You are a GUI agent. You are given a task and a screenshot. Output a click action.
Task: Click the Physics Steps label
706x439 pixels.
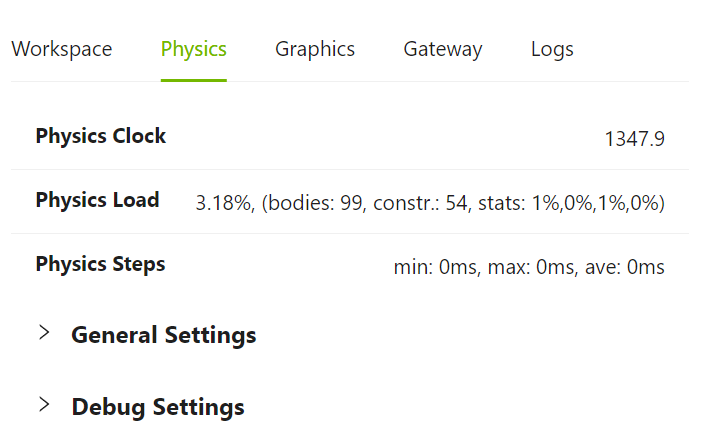click(100, 264)
